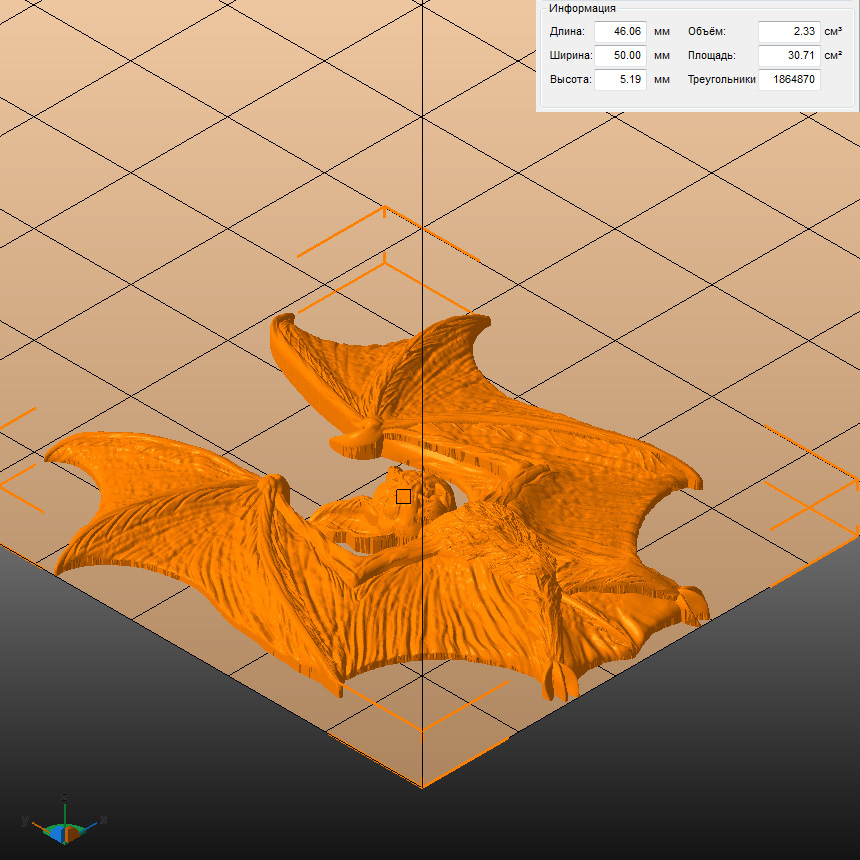Click the Y axis label on gizmo
Viewport: 860px width, 860px height.
click(x=24, y=820)
